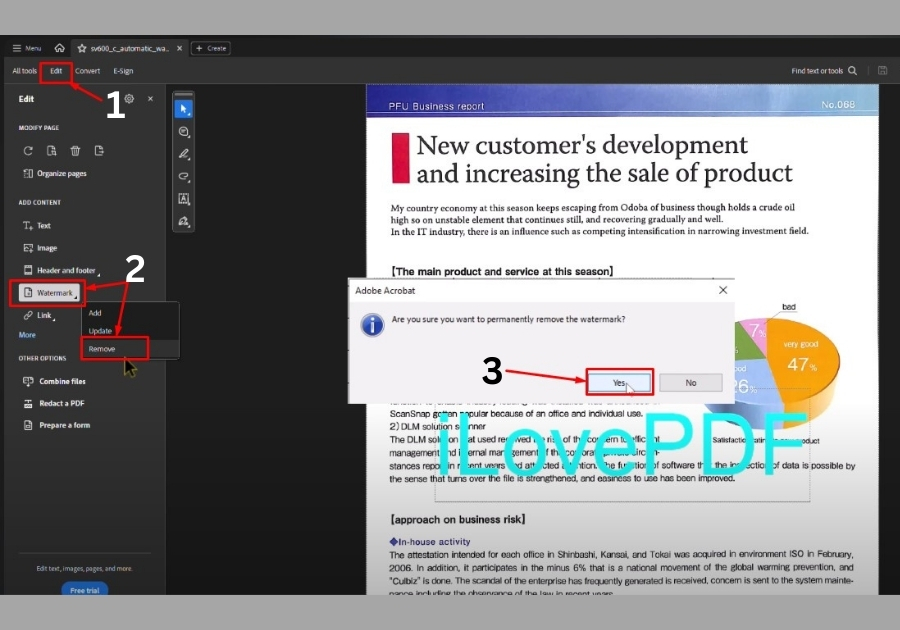900x630 pixels.
Task: Close the Edit side panel
Action: [x=150, y=99]
